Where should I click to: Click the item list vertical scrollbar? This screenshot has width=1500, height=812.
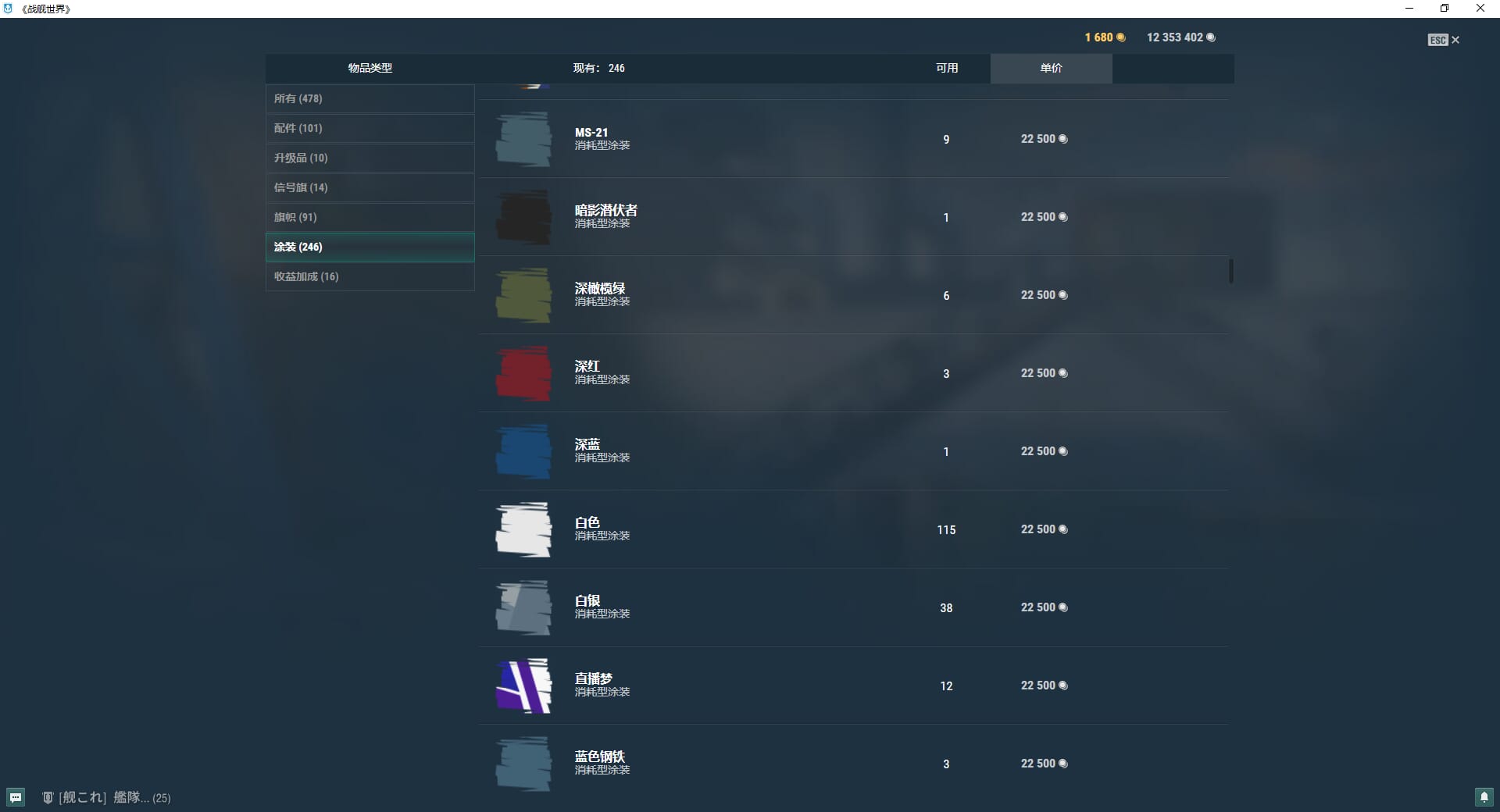(1231, 271)
